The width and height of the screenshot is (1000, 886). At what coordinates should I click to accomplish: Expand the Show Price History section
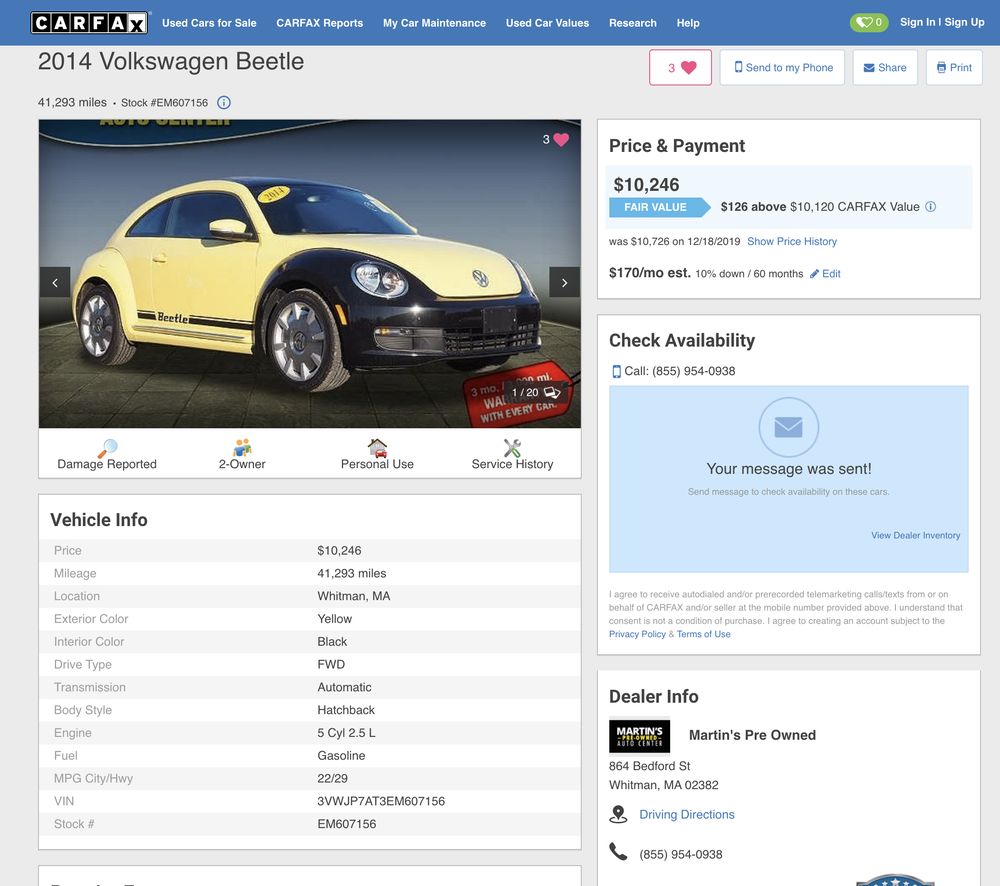(x=791, y=241)
